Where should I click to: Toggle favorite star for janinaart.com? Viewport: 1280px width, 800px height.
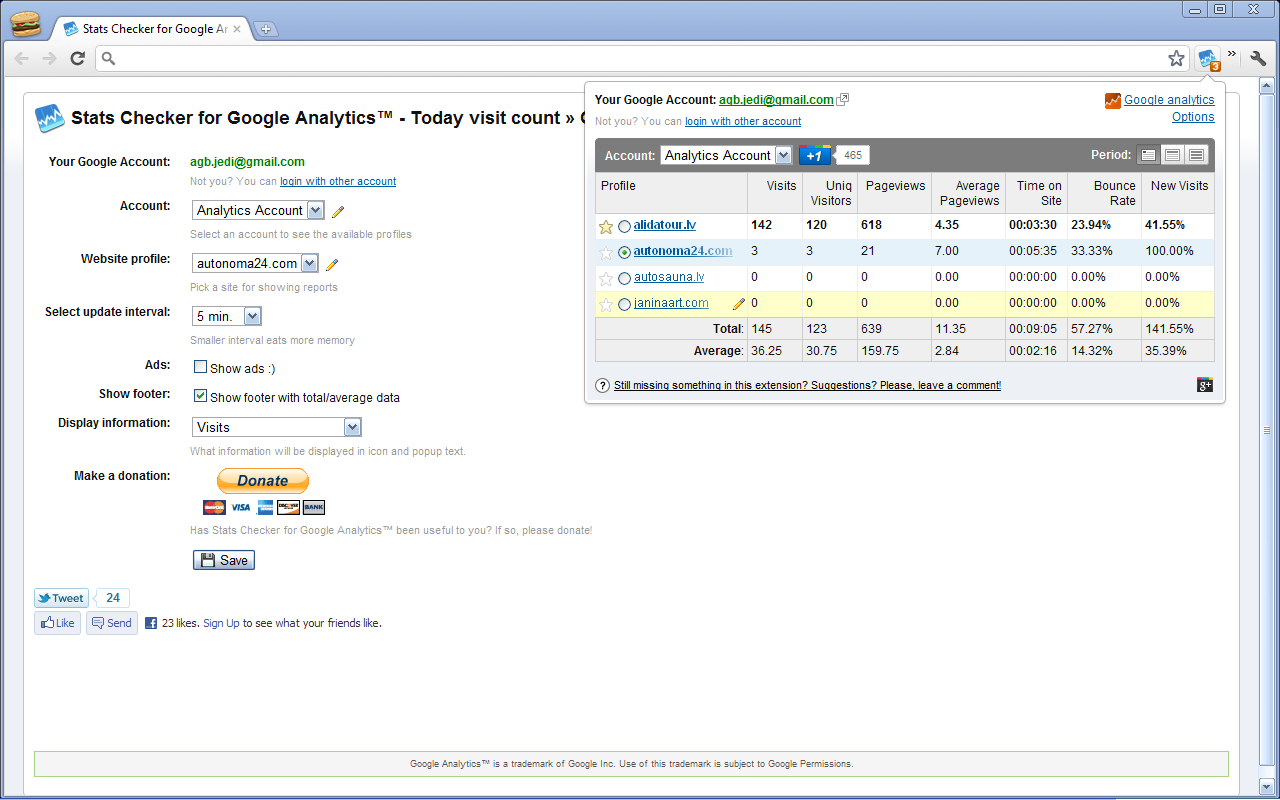(x=605, y=305)
